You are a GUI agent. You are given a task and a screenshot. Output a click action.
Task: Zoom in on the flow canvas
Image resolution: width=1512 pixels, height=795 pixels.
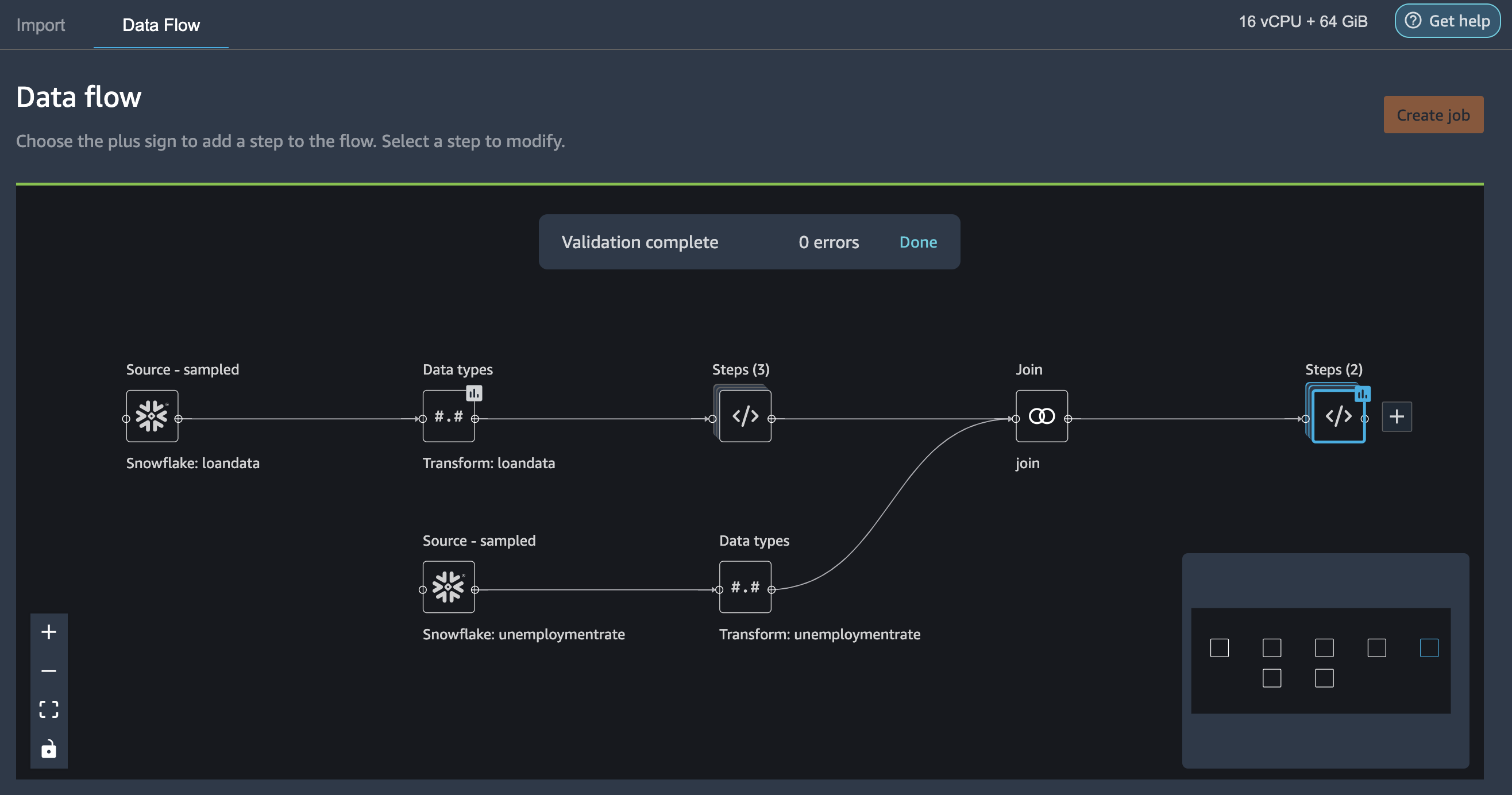coord(49,632)
